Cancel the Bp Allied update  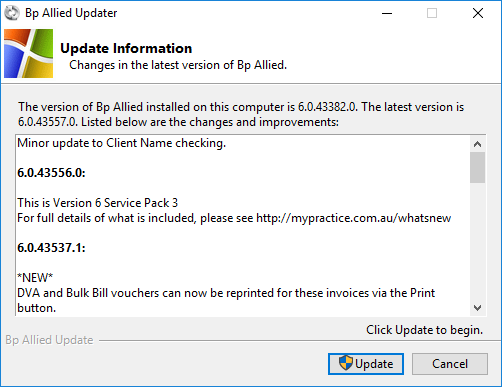[450, 364]
